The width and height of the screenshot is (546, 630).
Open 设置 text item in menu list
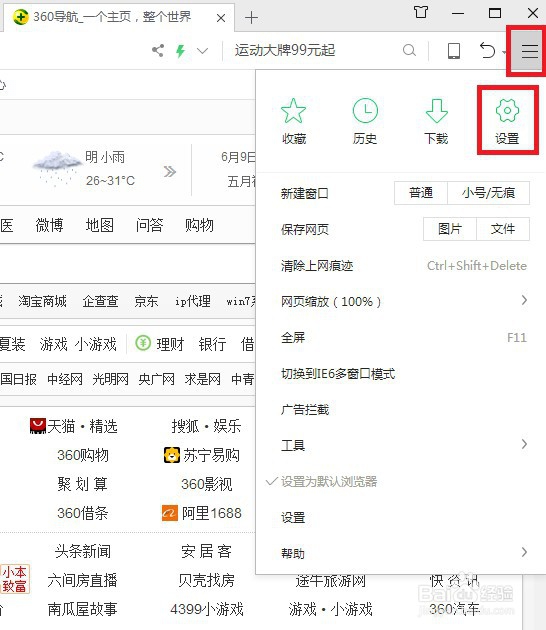(400, 517)
